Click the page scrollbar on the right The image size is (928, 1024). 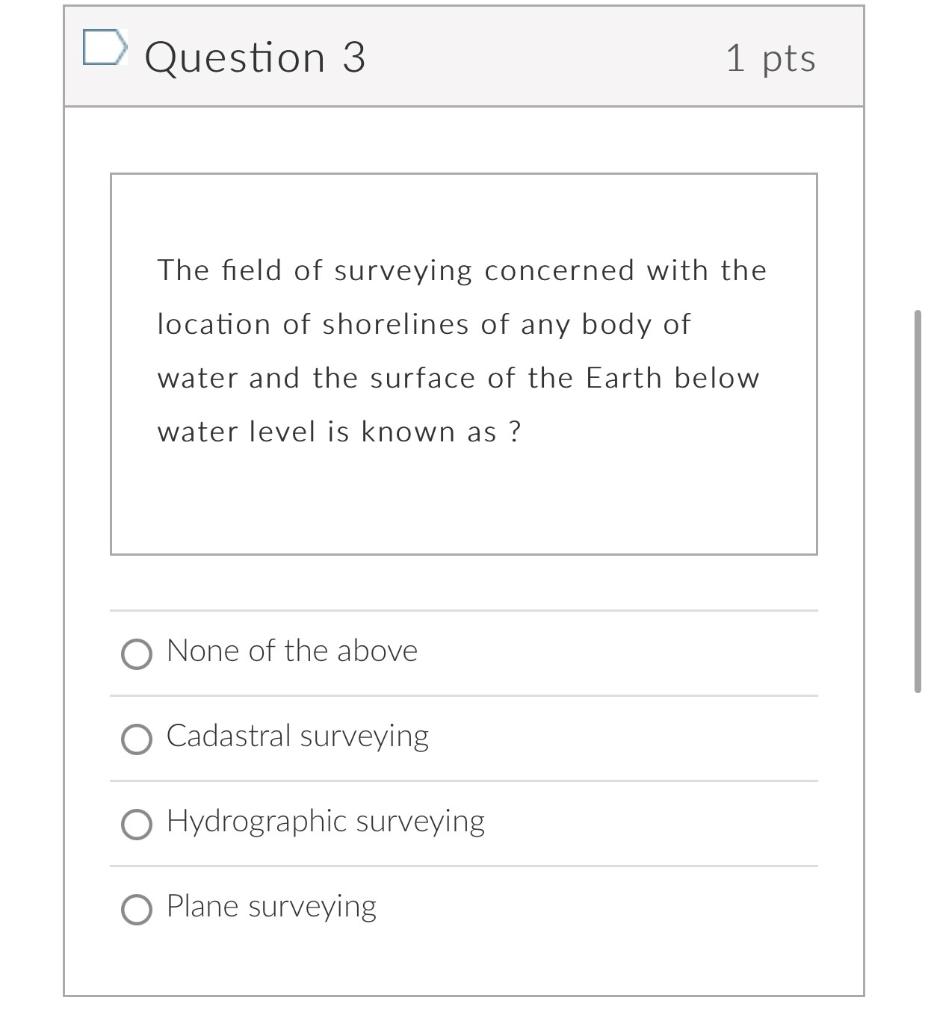pos(916,500)
